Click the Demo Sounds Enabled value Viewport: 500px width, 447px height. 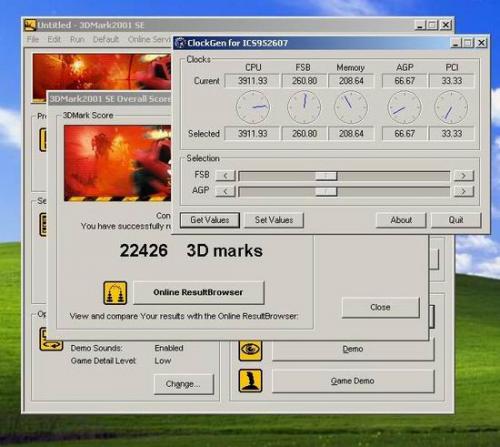(x=169, y=348)
